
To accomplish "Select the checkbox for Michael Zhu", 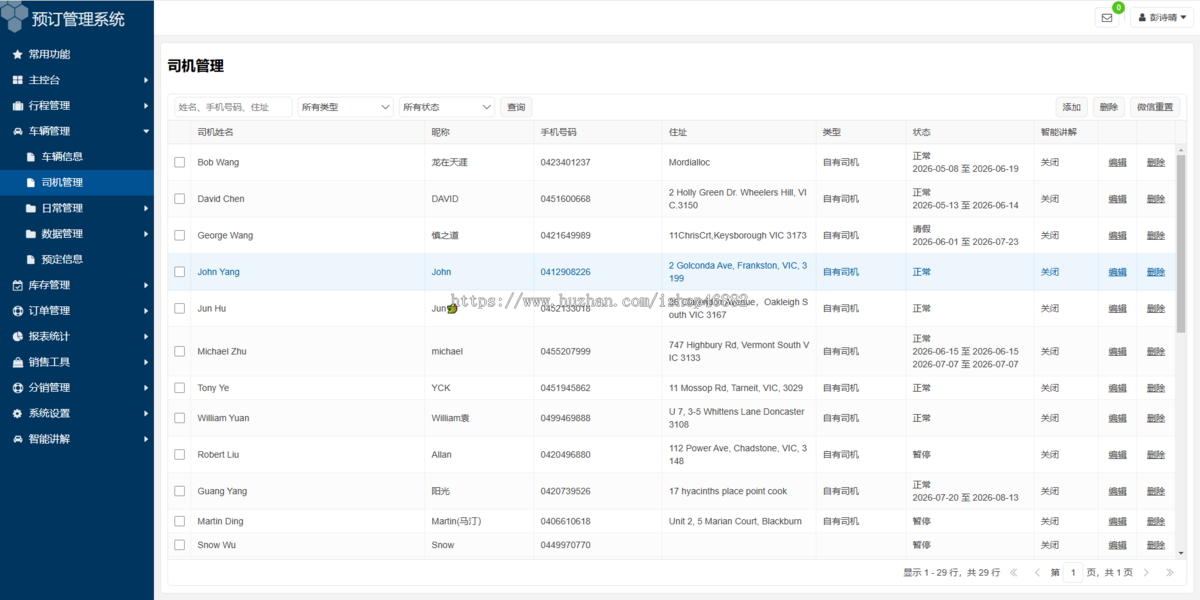I will pyautogui.click(x=180, y=352).
